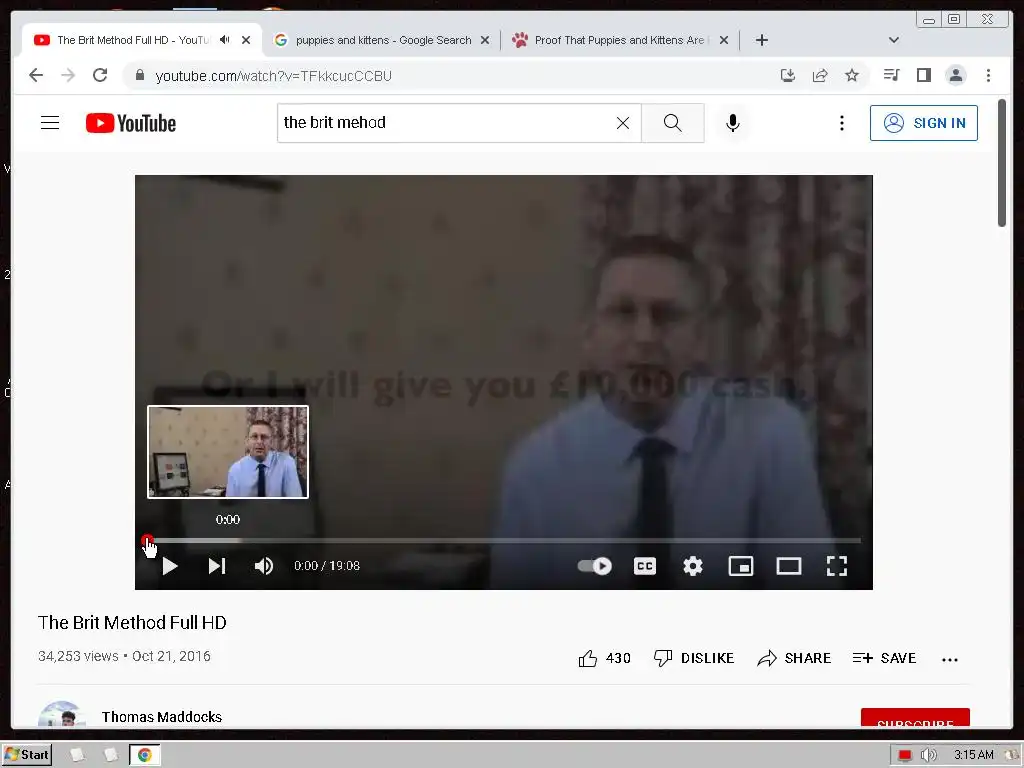Share this video

[794, 658]
